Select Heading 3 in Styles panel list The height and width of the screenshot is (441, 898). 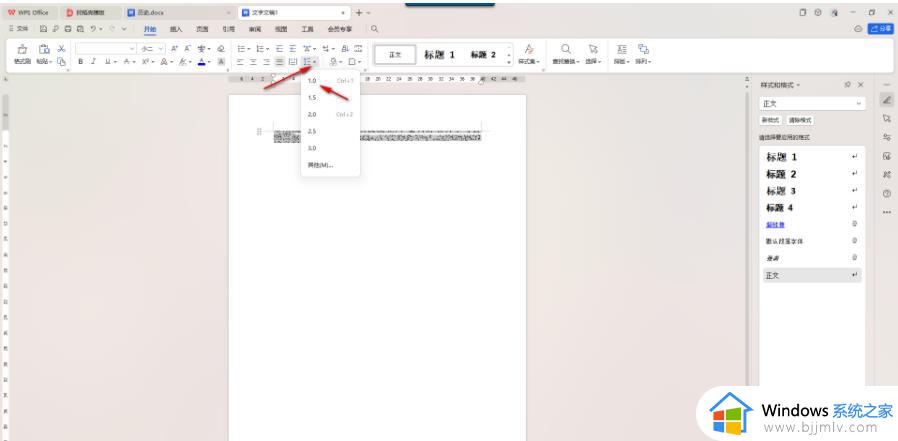click(810, 191)
